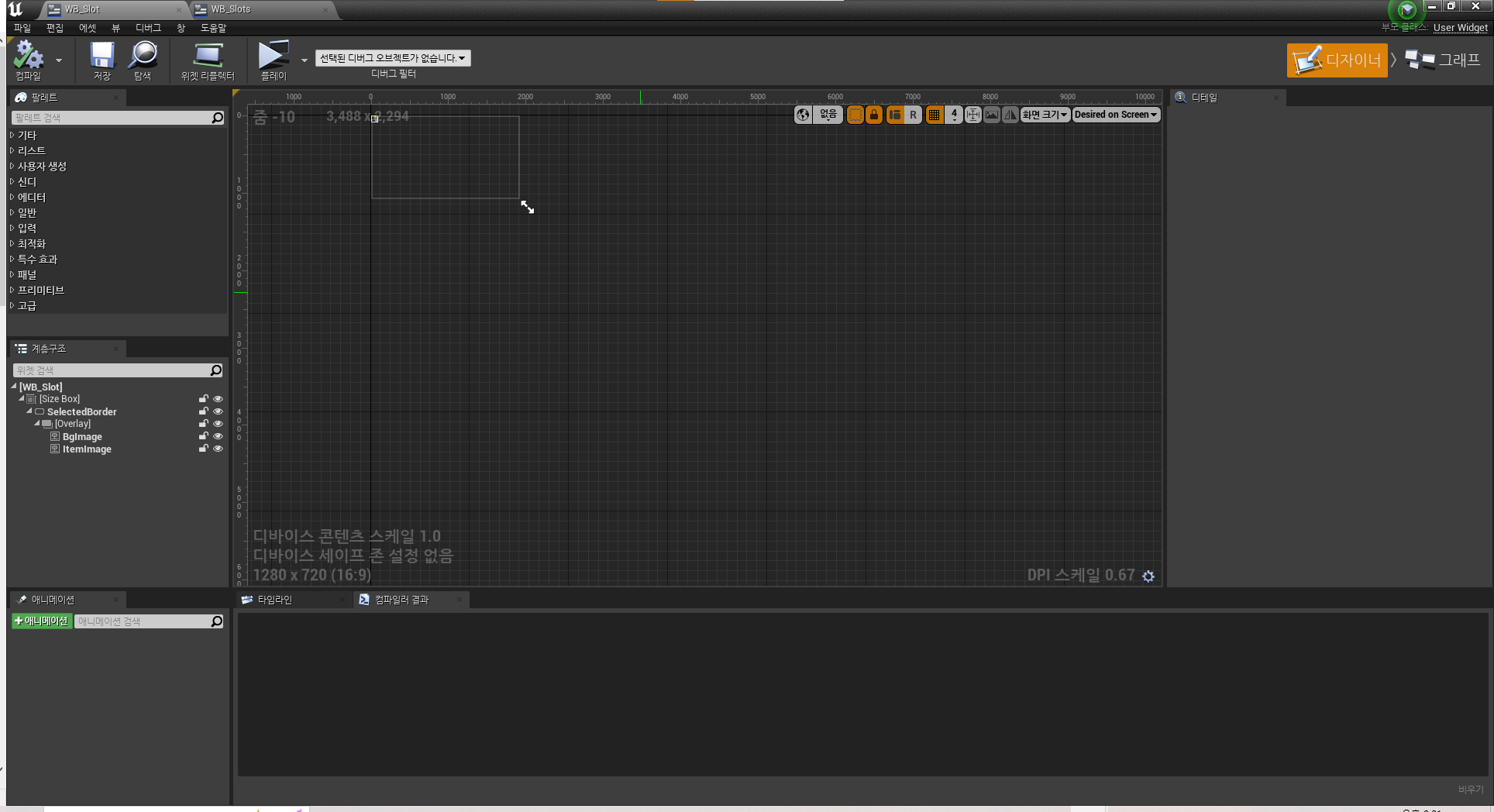Save the widget with 저장 icon
The image size is (1494, 812).
coord(102,60)
